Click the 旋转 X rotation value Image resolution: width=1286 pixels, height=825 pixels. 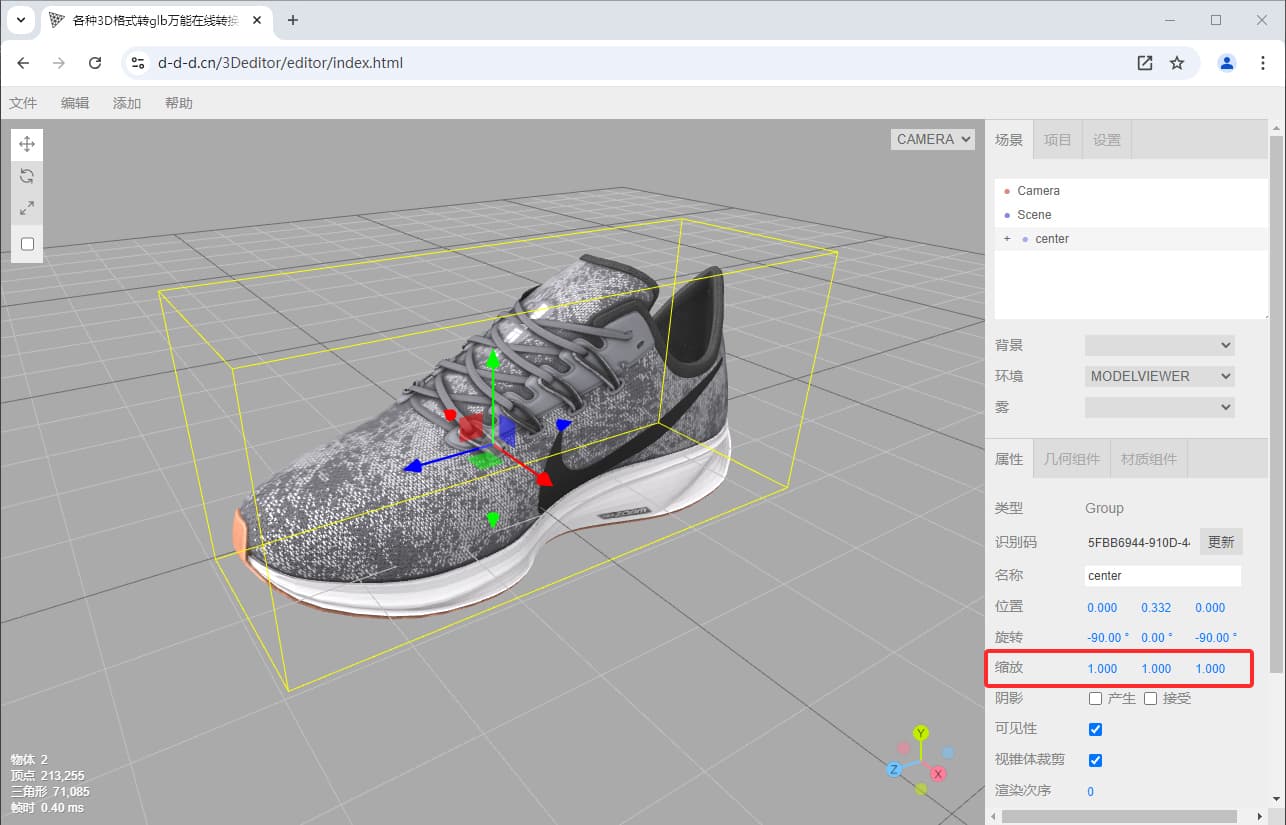tap(1108, 638)
